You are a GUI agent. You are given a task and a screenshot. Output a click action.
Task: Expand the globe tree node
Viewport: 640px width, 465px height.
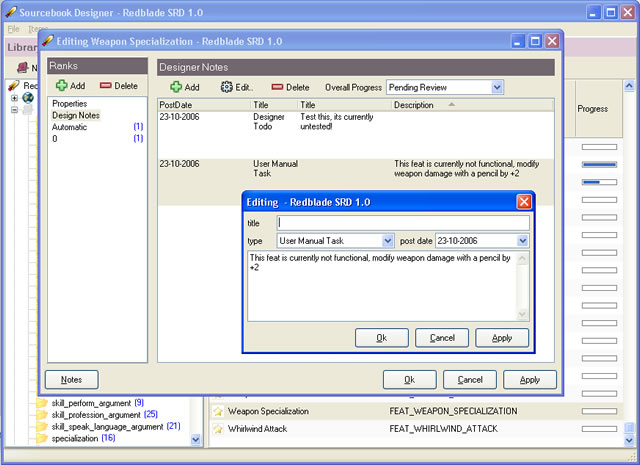[x=14, y=98]
